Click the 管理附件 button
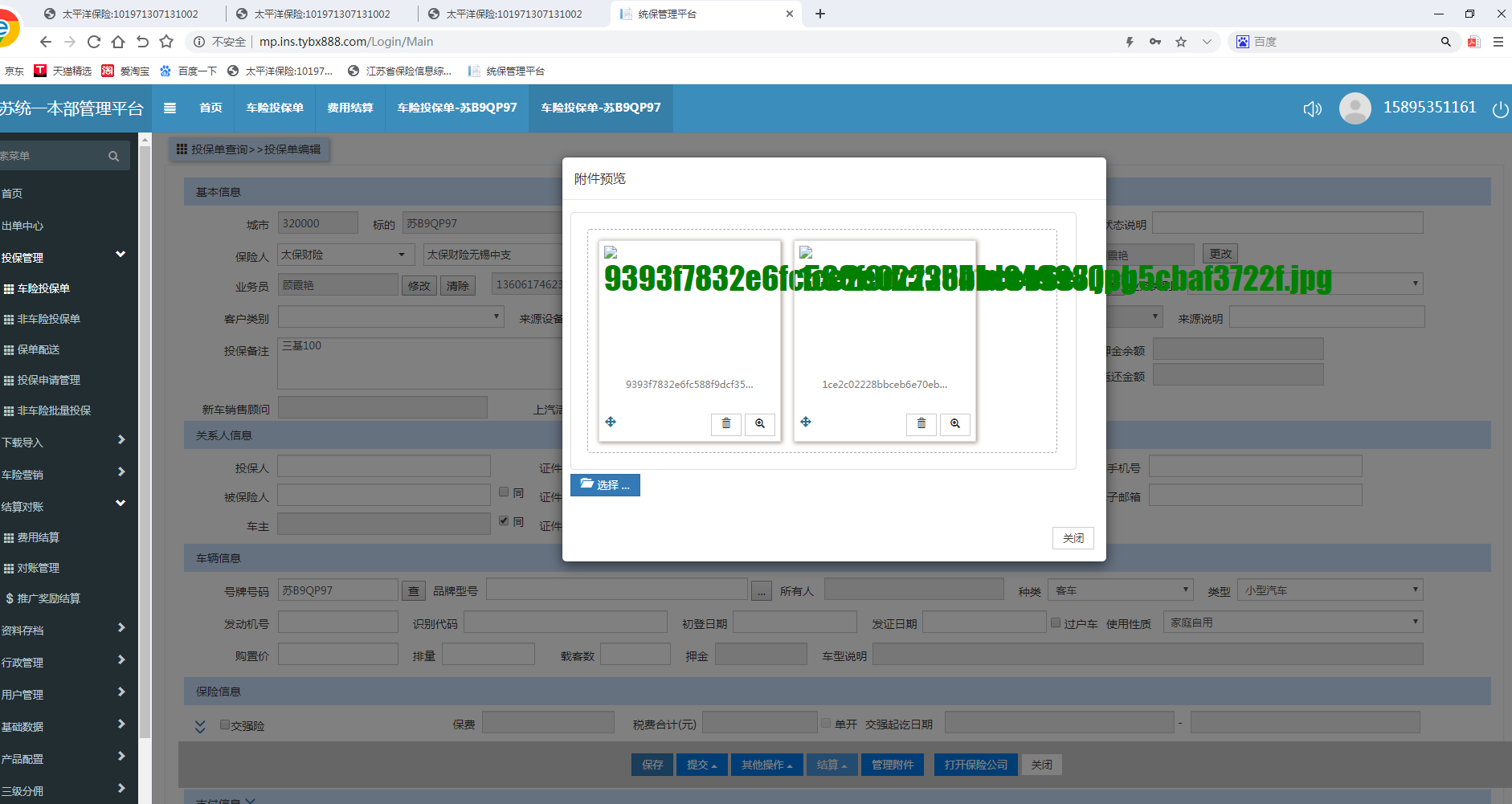Viewport: 1512px width, 804px height. tap(893, 765)
